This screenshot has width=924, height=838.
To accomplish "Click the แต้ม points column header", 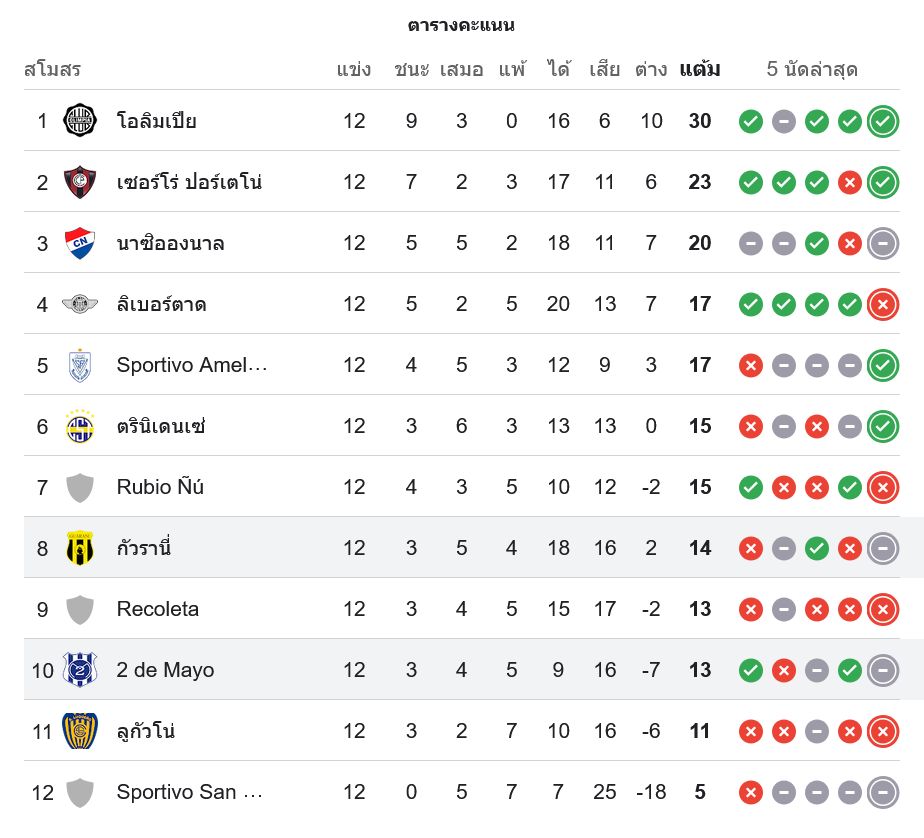I will pyautogui.click(x=699, y=70).
